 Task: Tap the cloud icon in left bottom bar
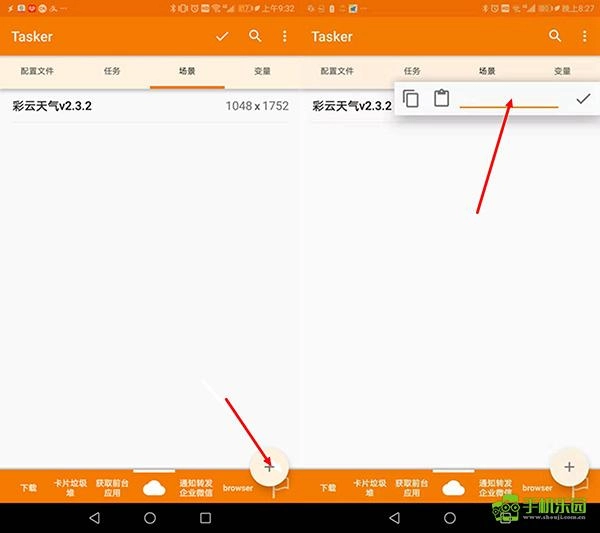[154, 488]
